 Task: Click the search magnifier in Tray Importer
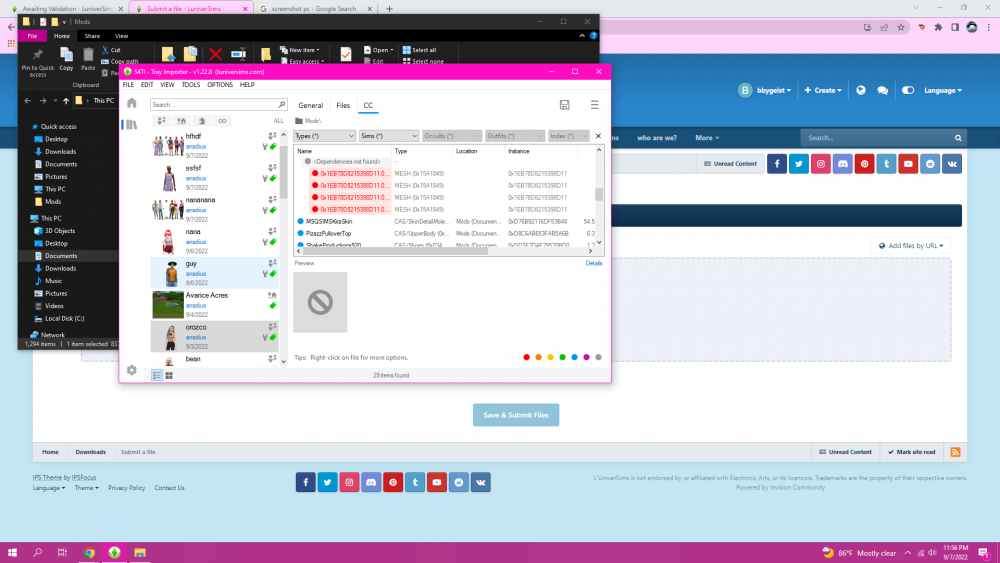tap(281, 105)
